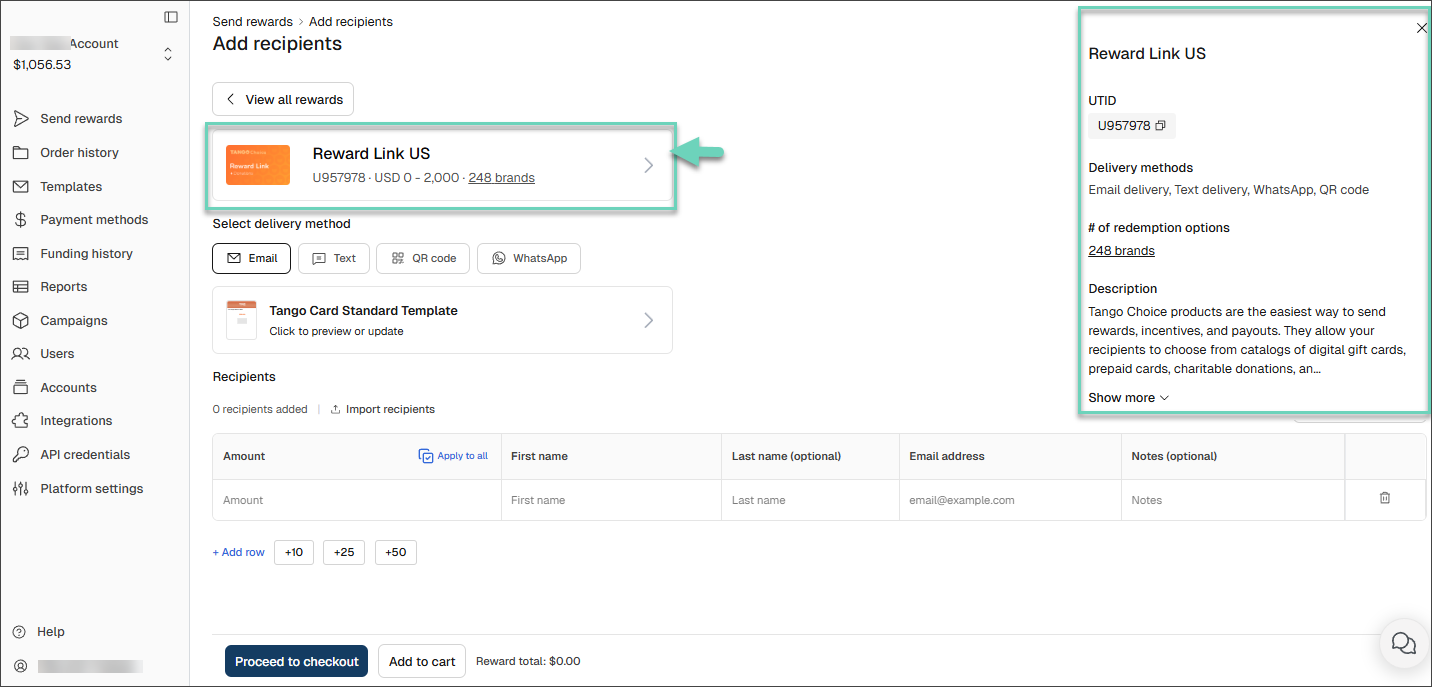The height and width of the screenshot is (687, 1432).
Task: Copy the UTID U957978 icon
Action: click(1160, 126)
